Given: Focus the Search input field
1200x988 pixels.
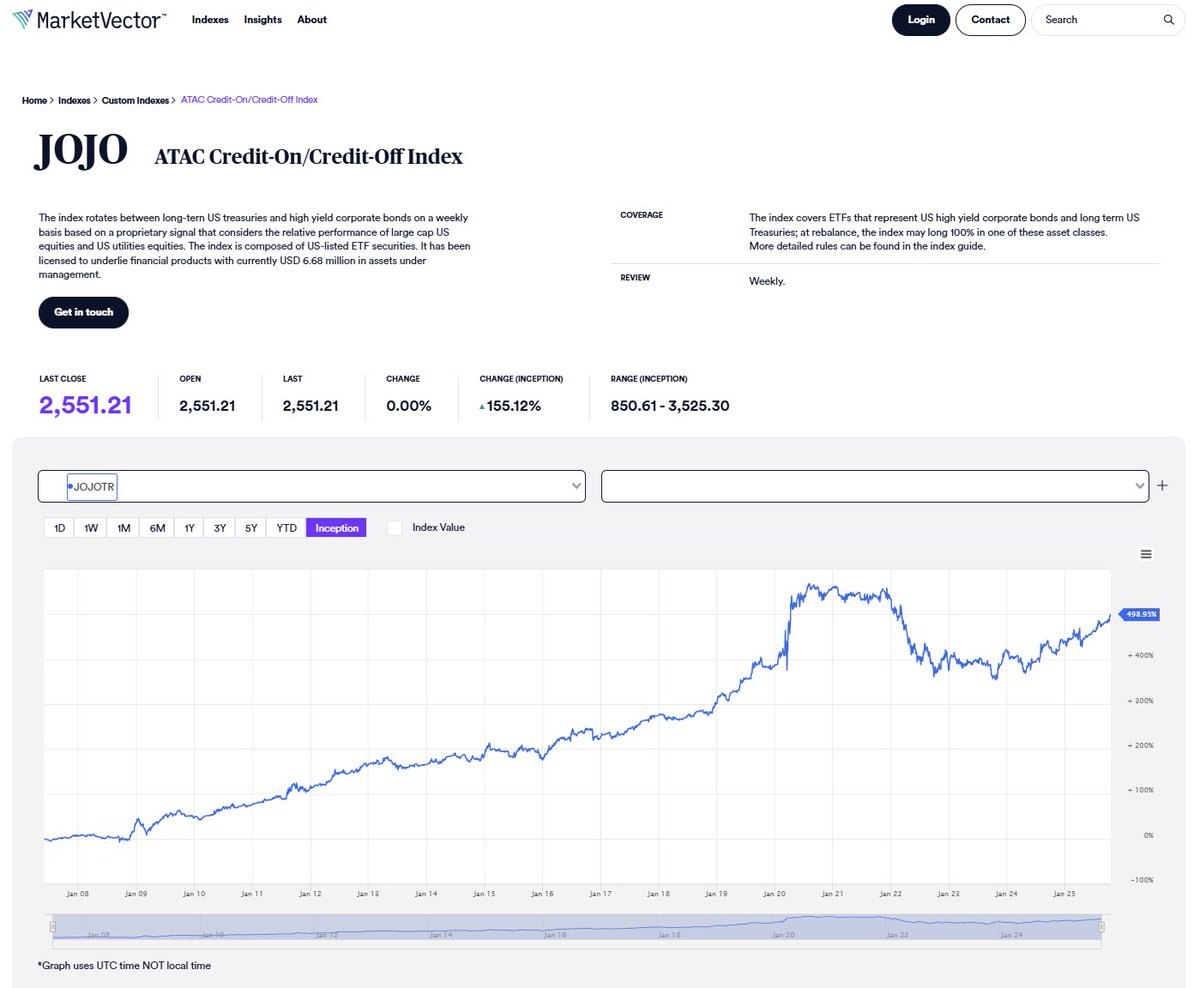Looking at the screenshot, I should click(1095, 20).
